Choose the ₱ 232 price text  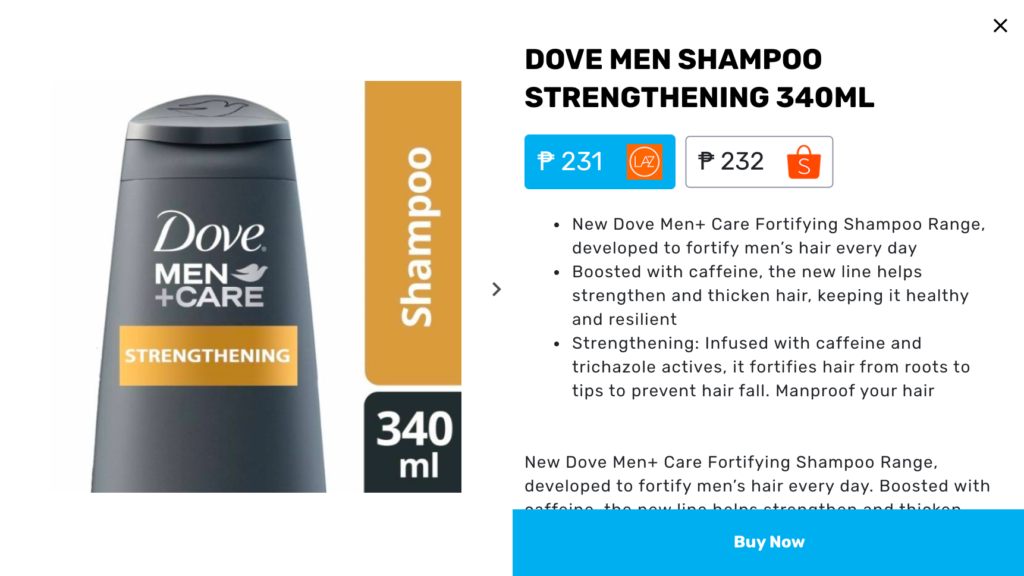click(x=731, y=161)
